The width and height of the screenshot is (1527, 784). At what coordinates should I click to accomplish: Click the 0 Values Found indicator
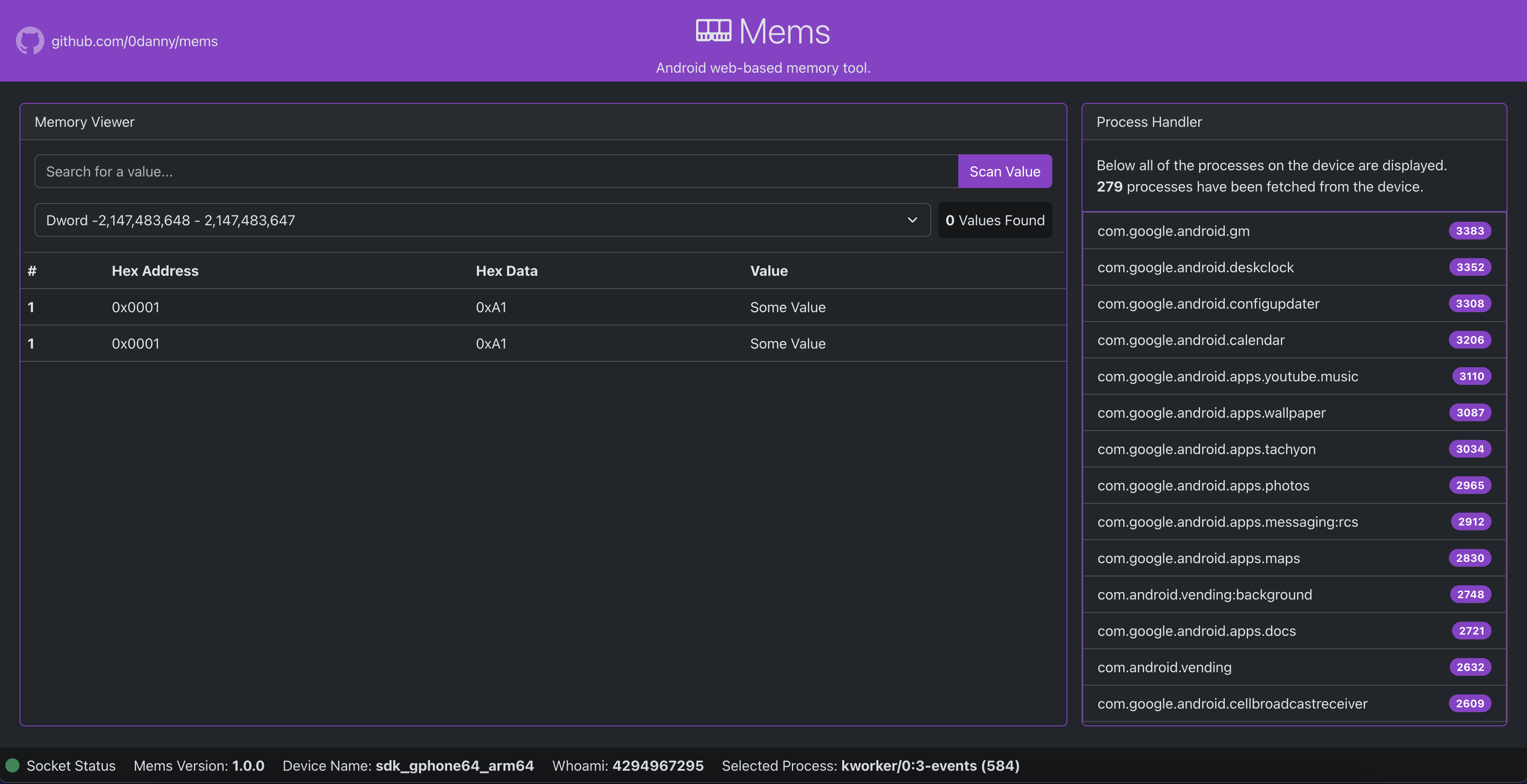tap(995, 220)
